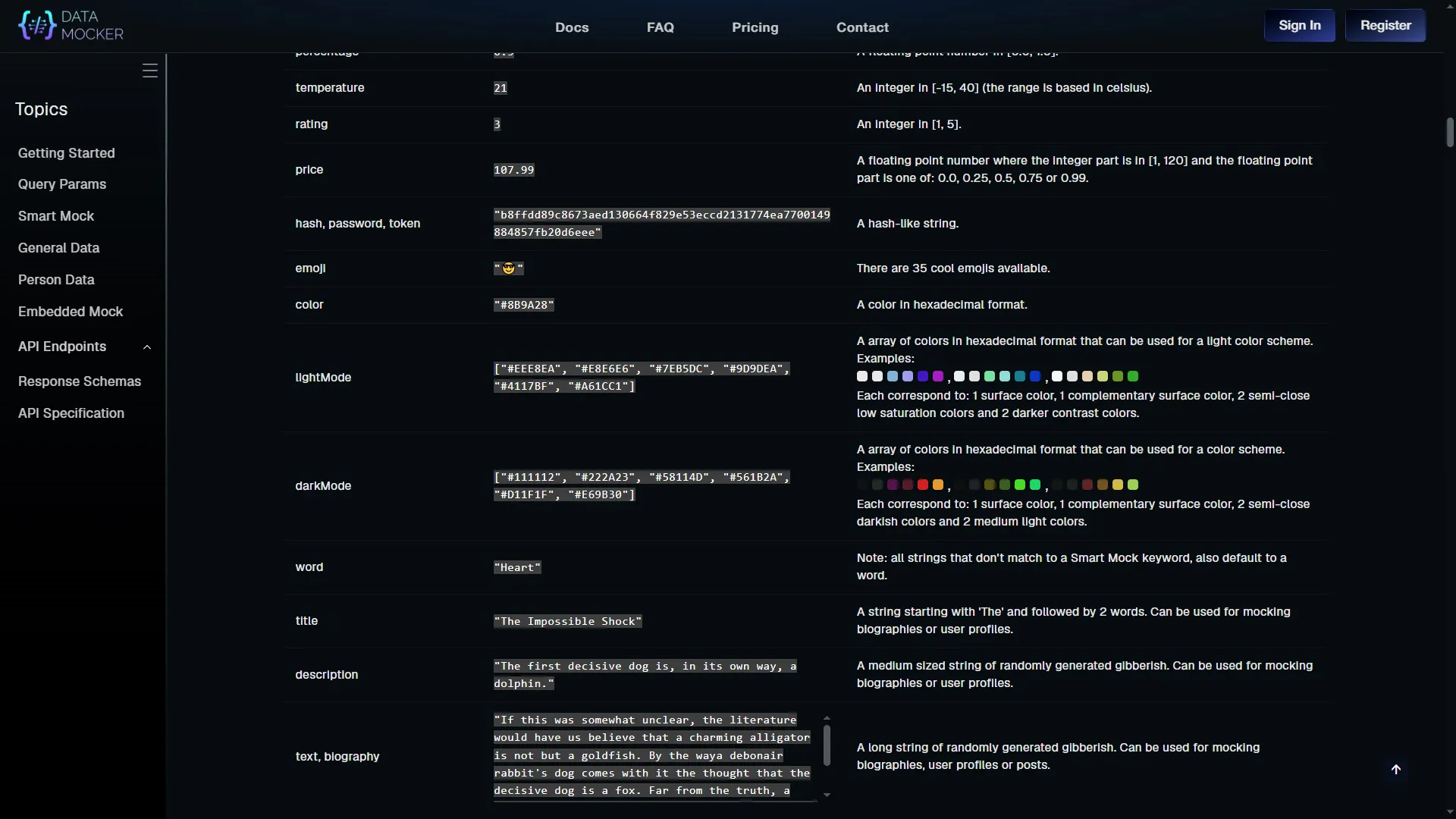
Task: Click the Sign In button
Action: [1300, 26]
